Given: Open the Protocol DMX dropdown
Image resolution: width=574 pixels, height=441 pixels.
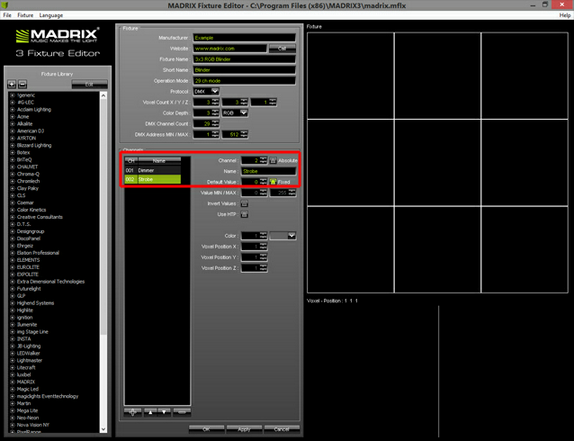Looking at the screenshot, I should pyautogui.click(x=206, y=91).
